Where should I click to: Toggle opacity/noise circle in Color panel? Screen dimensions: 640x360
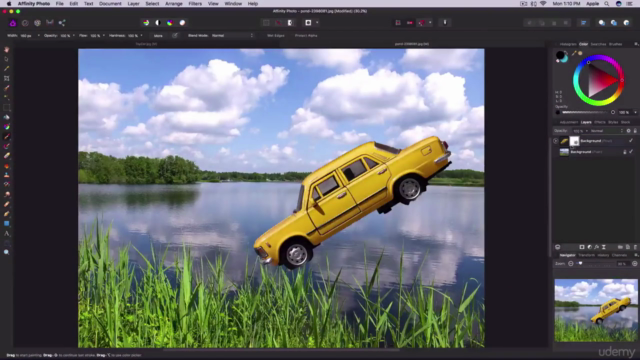613,112
